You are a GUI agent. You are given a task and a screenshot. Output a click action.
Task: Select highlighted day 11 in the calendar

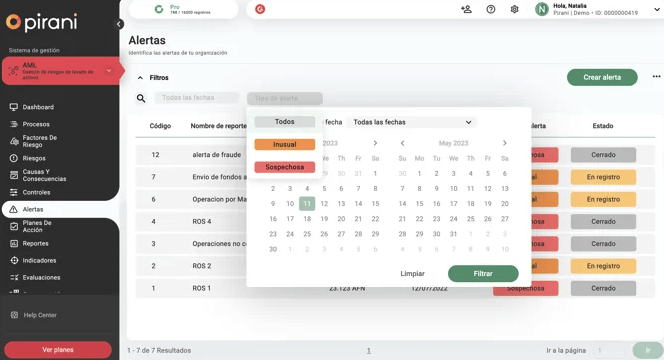coord(307,204)
